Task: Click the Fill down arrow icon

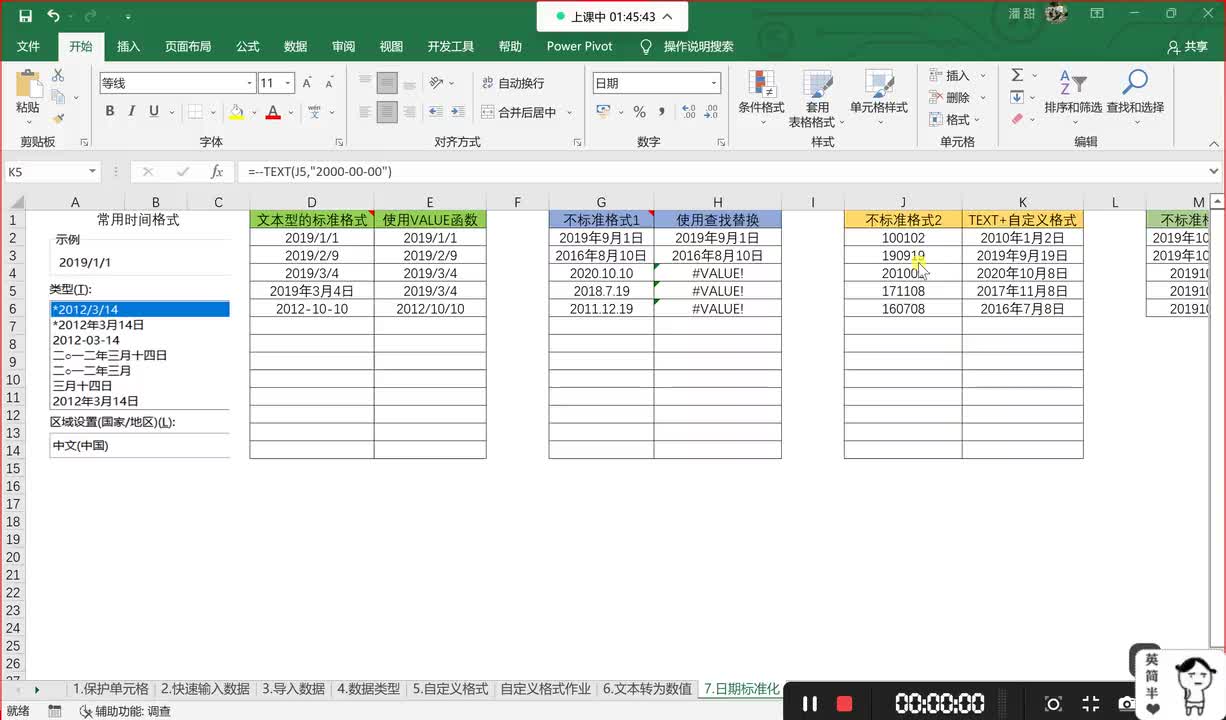Action: coord(1017,97)
